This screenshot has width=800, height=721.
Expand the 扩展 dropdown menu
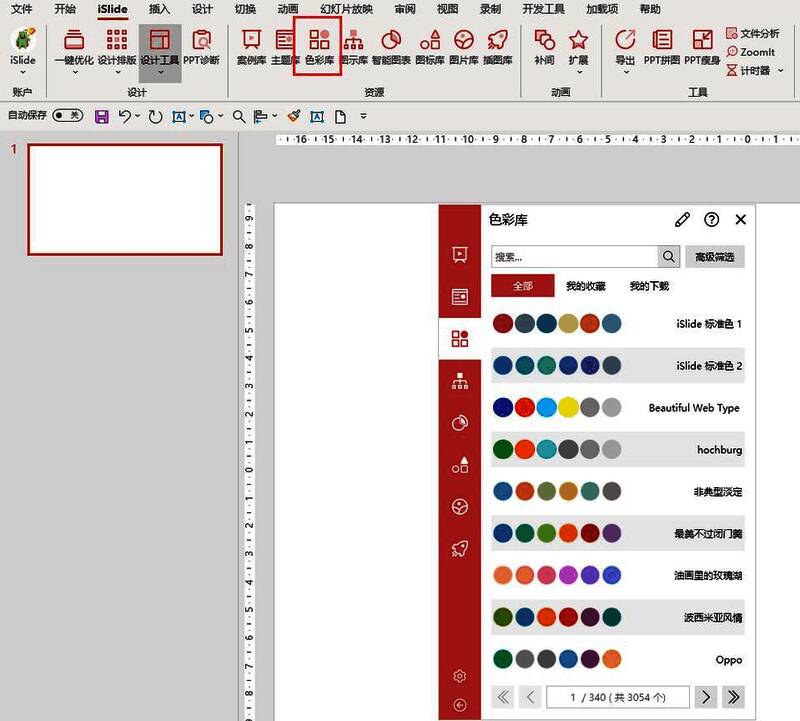(x=578, y=71)
